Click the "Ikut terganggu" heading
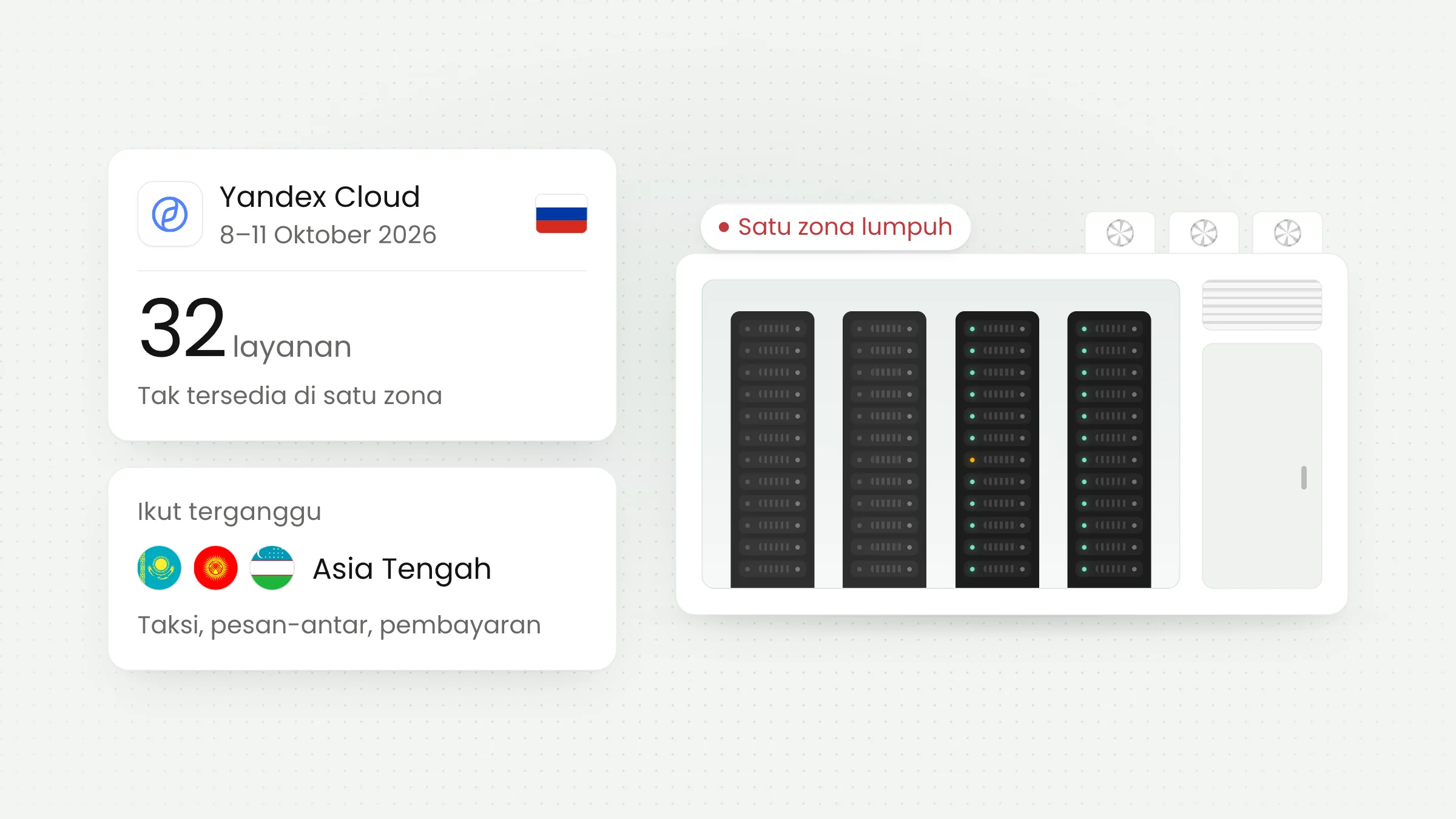Screen dimensions: 1456x819 click(229, 512)
